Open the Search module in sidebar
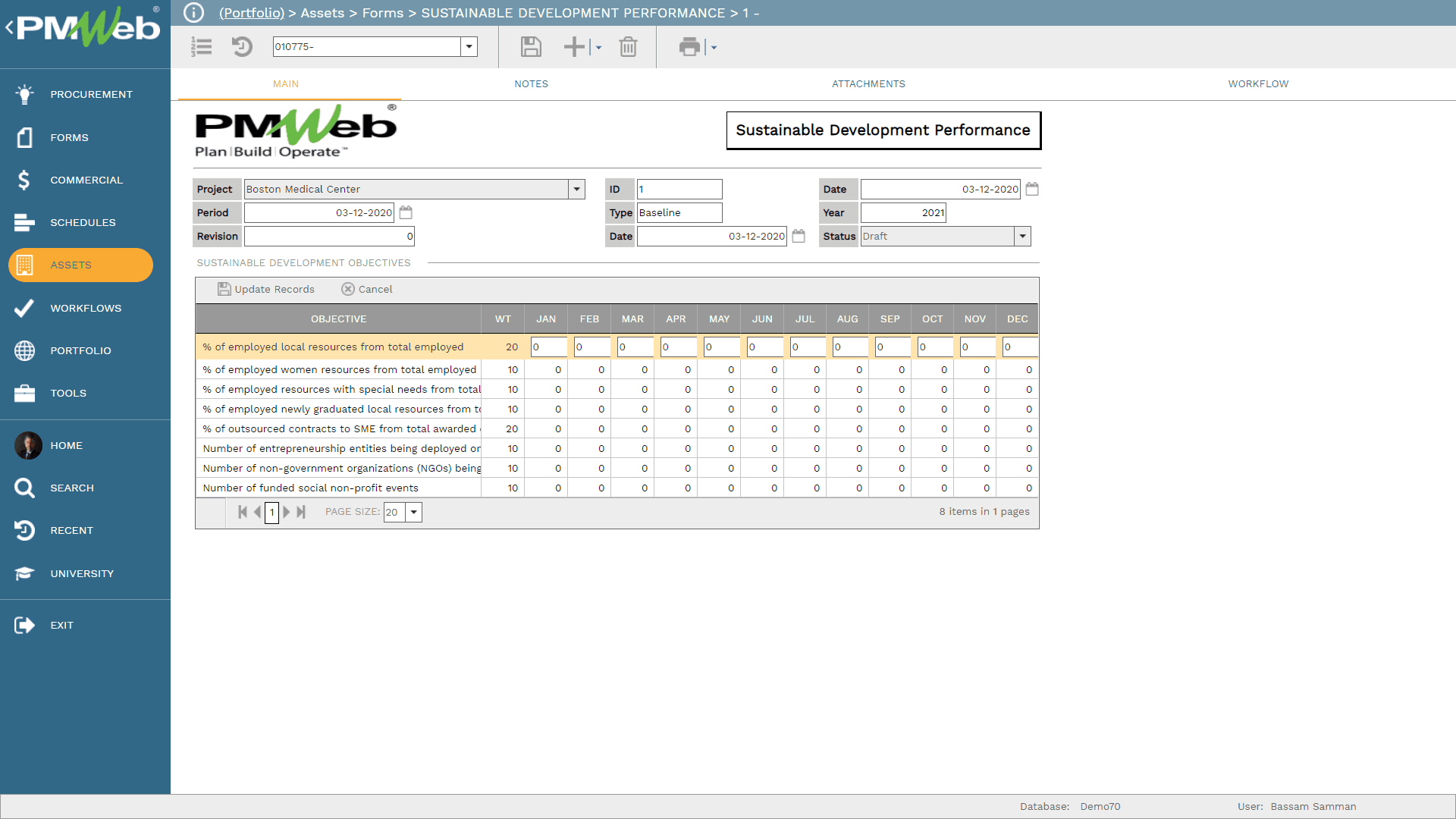The height and width of the screenshot is (819, 1456). (x=72, y=488)
